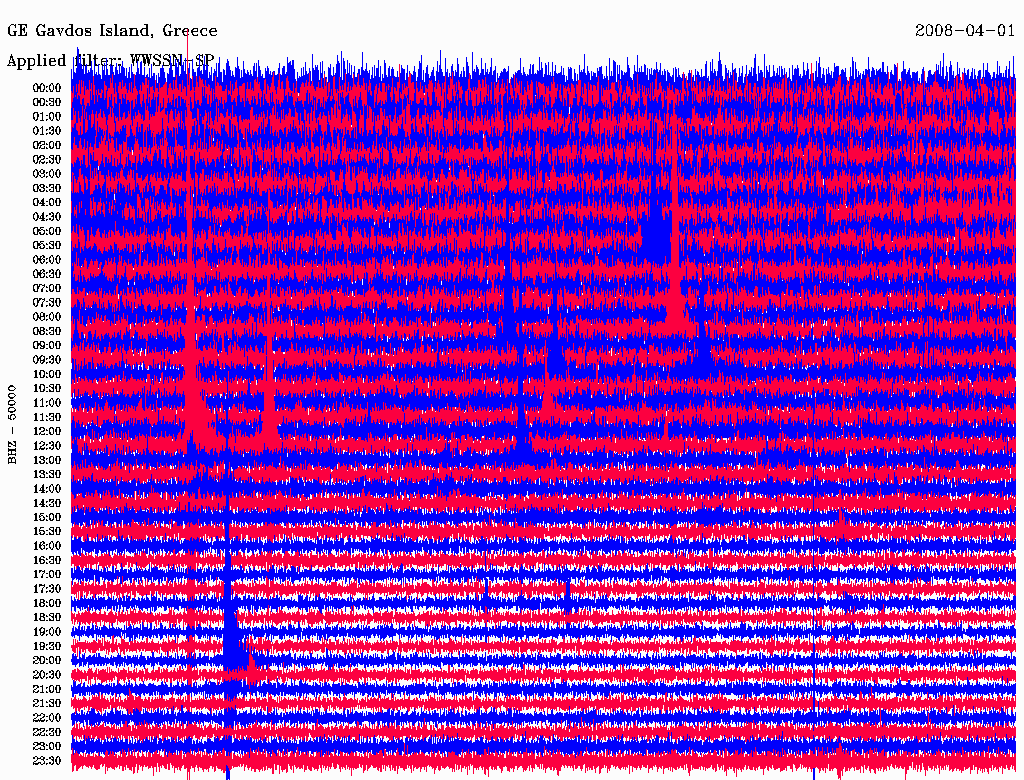
Task: Select the 18:00 time label
Action: (47, 604)
